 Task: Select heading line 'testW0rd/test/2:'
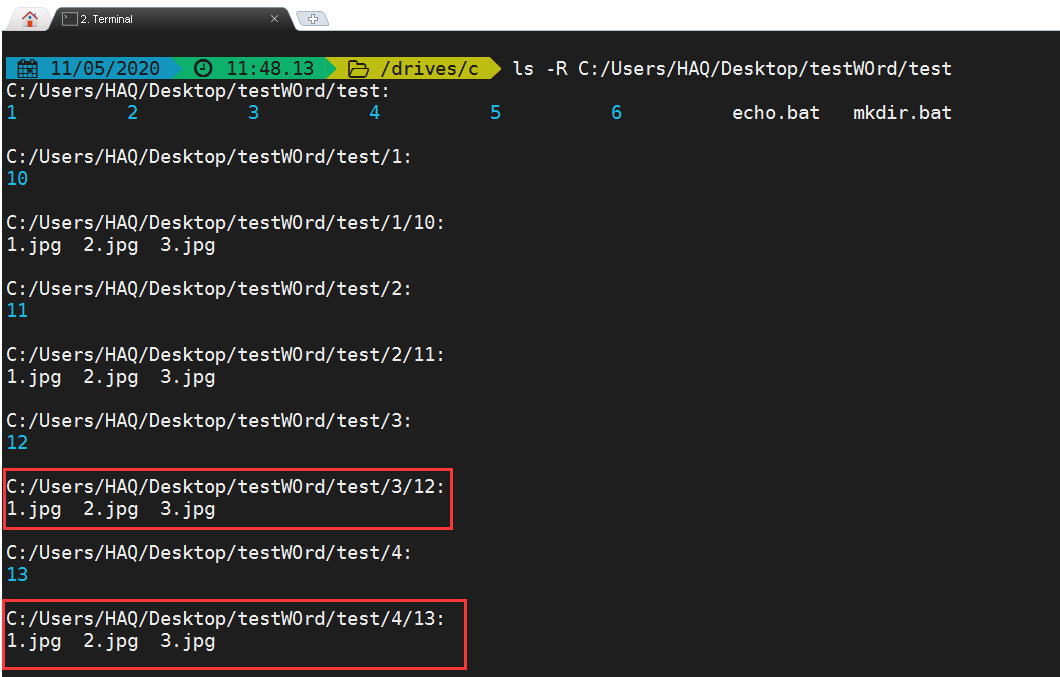209,289
